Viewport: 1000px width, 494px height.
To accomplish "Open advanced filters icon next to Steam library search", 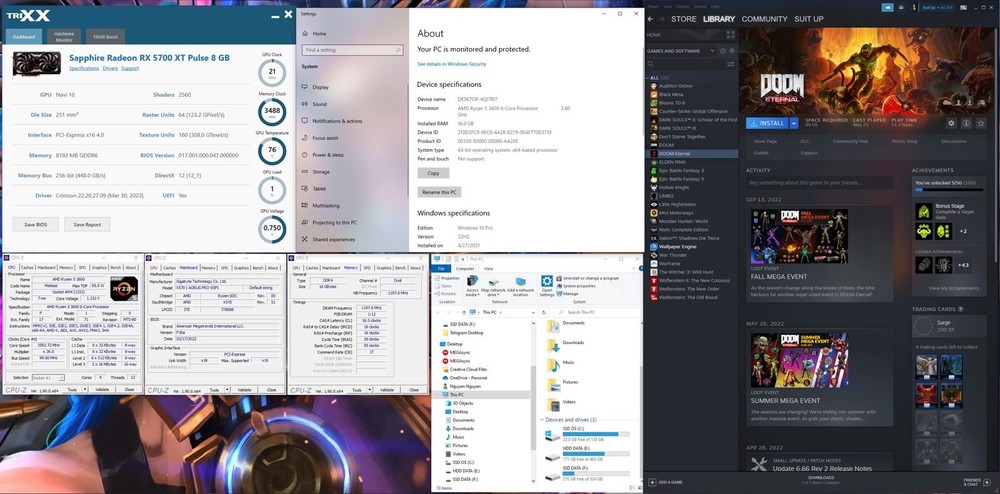I will 731,64.
